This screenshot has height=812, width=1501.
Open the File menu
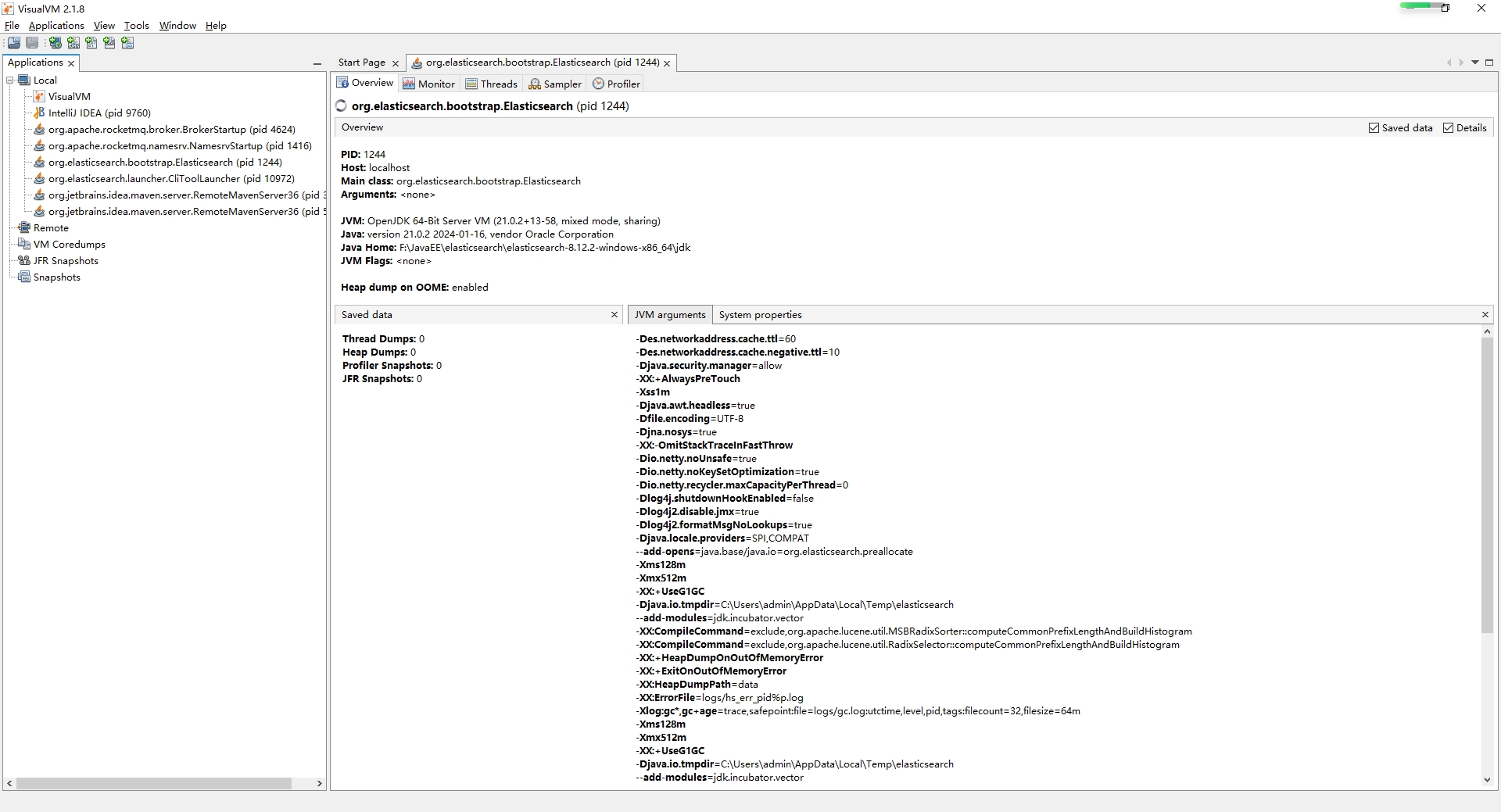(12, 25)
